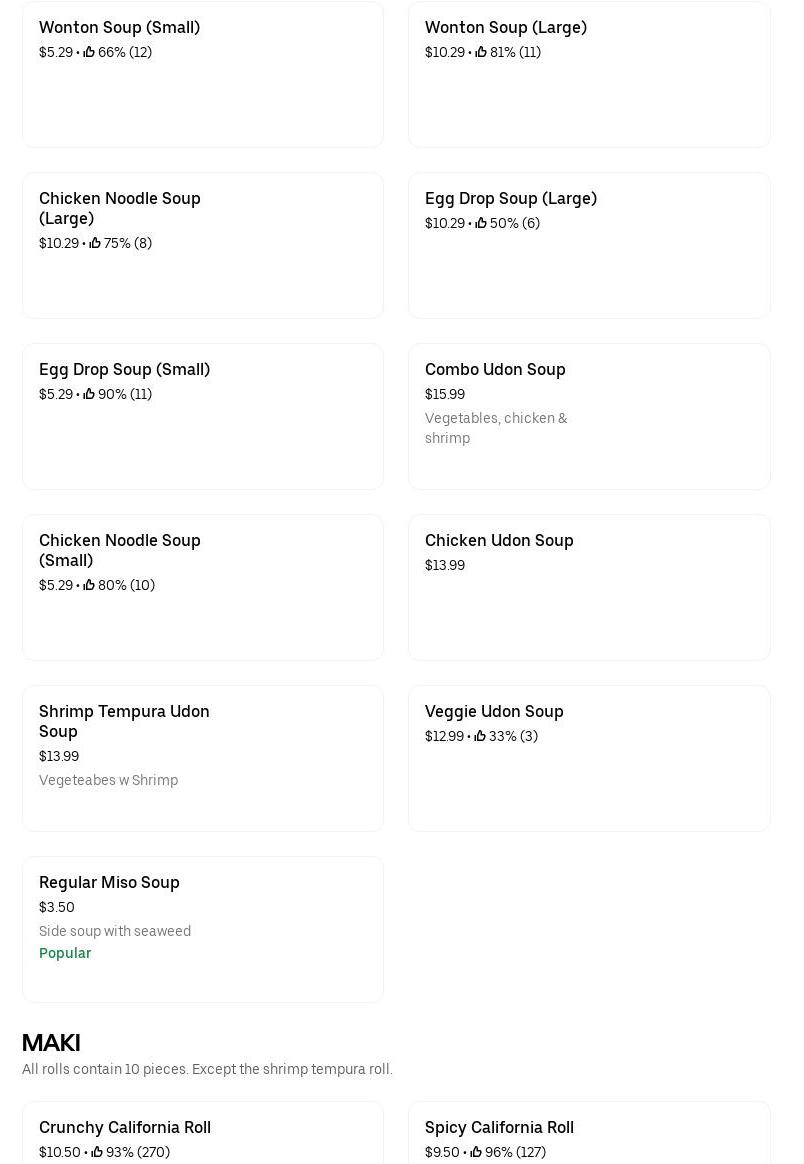Click thumbs-up icon on Chicken Noodle Soup (Large)
The width and height of the screenshot is (804, 1164).
[95, 243]
